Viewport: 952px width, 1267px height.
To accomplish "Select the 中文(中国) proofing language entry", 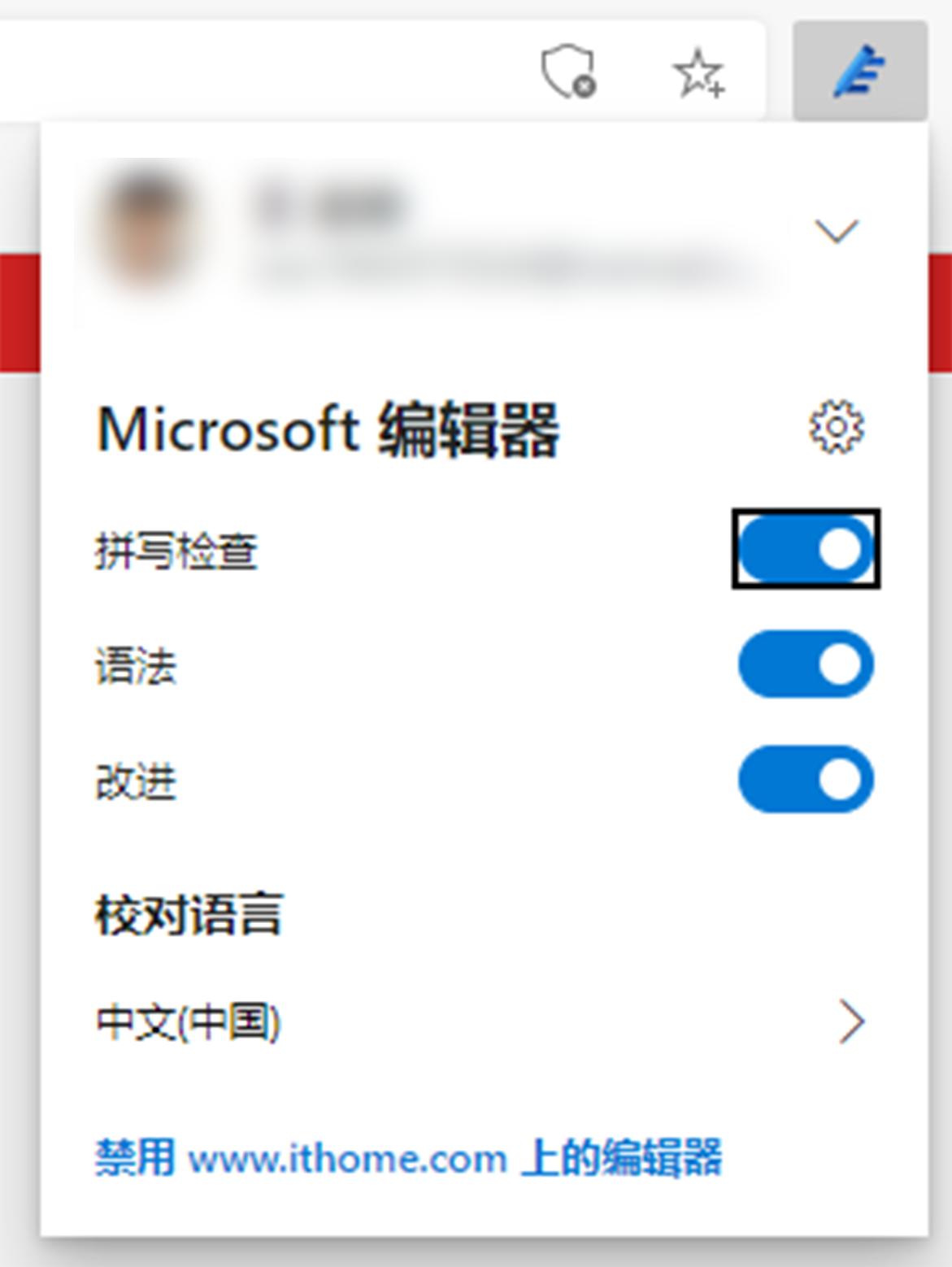I will [x=480, y=1021].
